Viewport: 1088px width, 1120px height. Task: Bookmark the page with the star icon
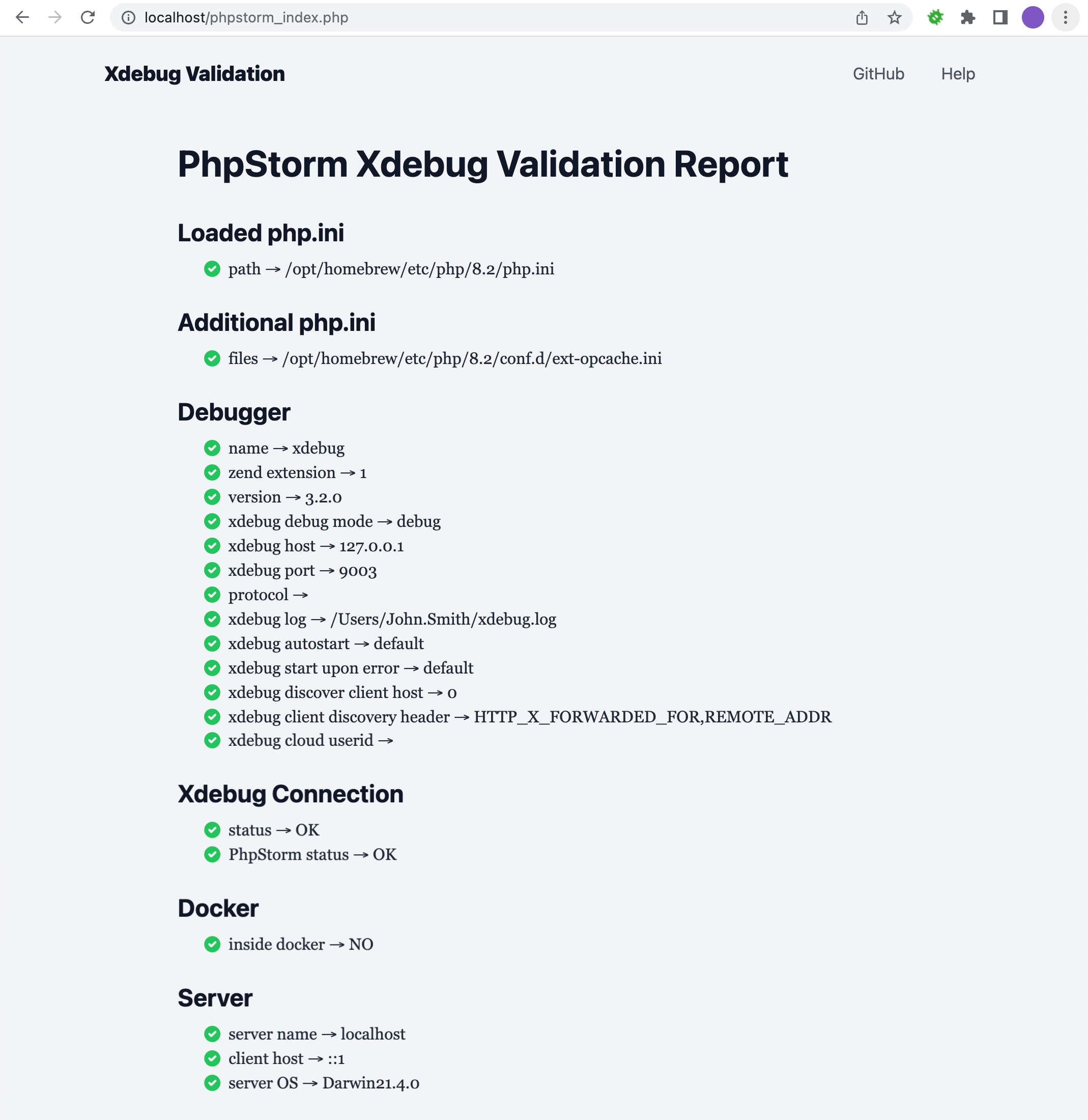pyautogui.click(x=893, y=17)
